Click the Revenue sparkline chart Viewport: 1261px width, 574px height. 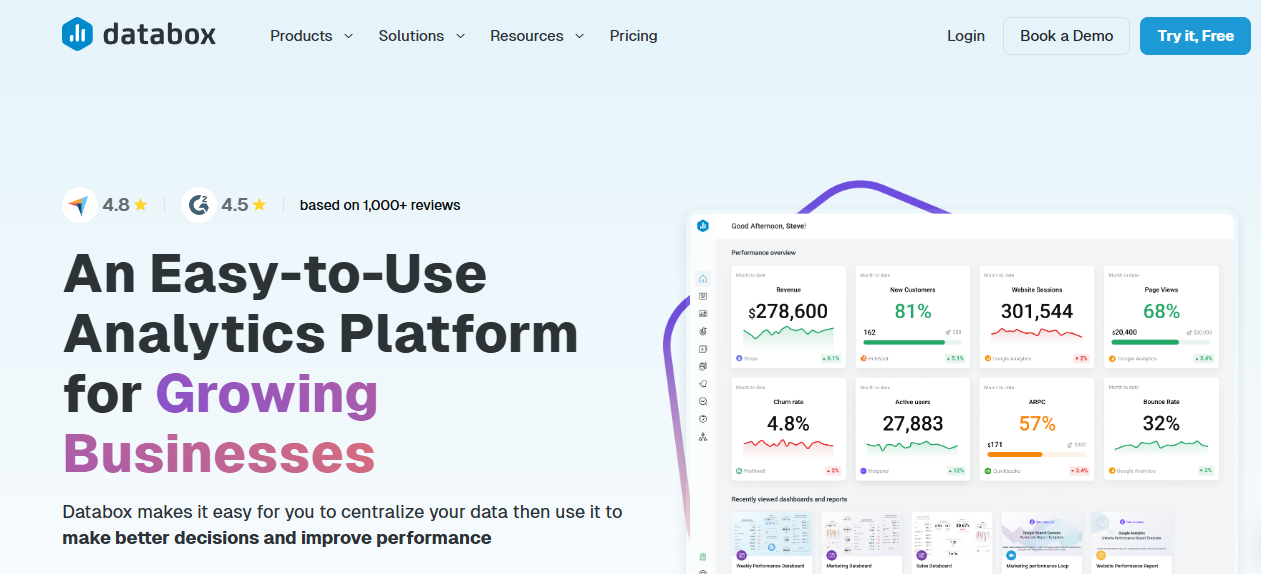[x=789, y=335]
